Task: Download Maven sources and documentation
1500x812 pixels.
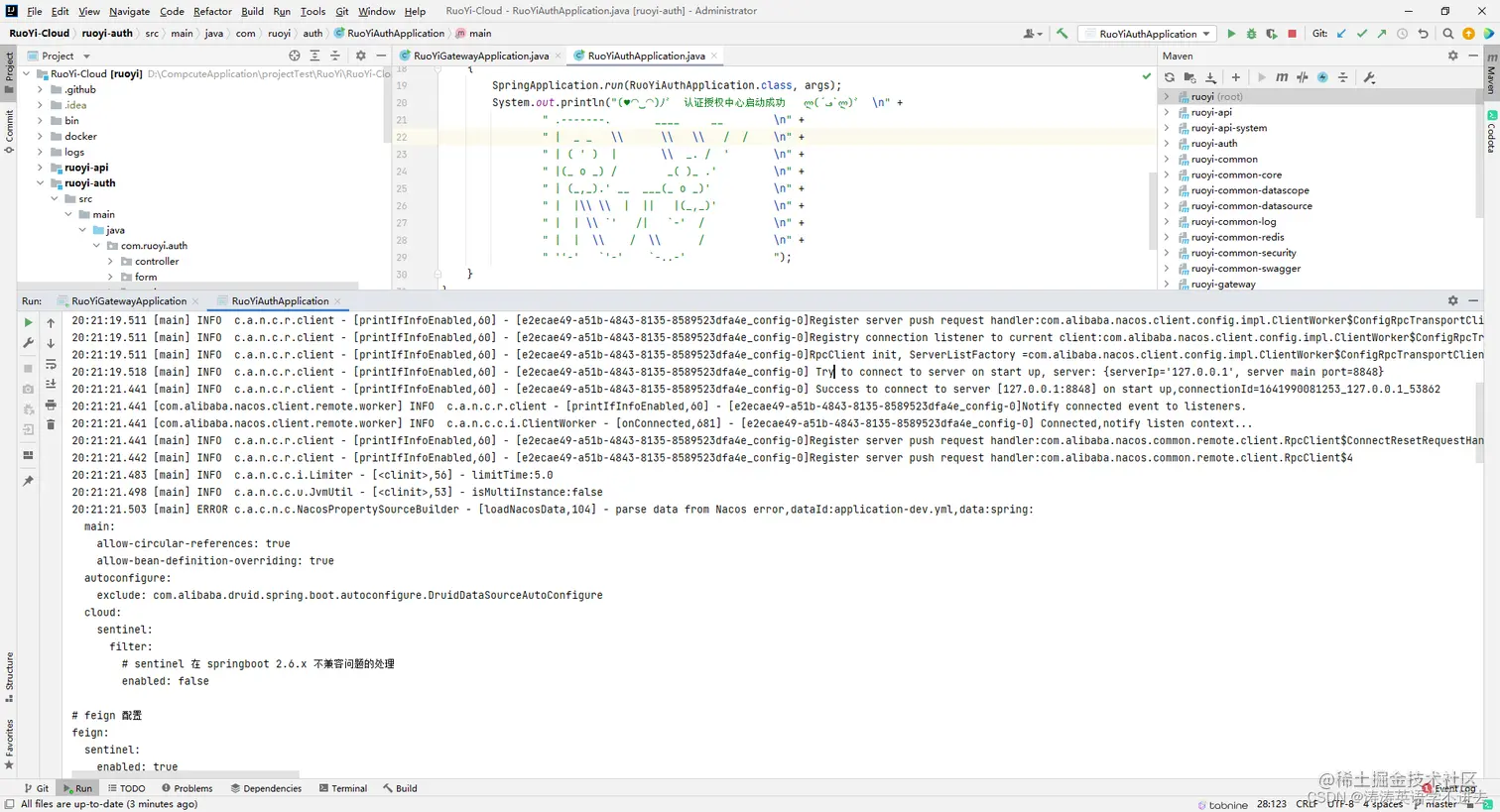Action: pyautogui.click(x=1210, y=77)
